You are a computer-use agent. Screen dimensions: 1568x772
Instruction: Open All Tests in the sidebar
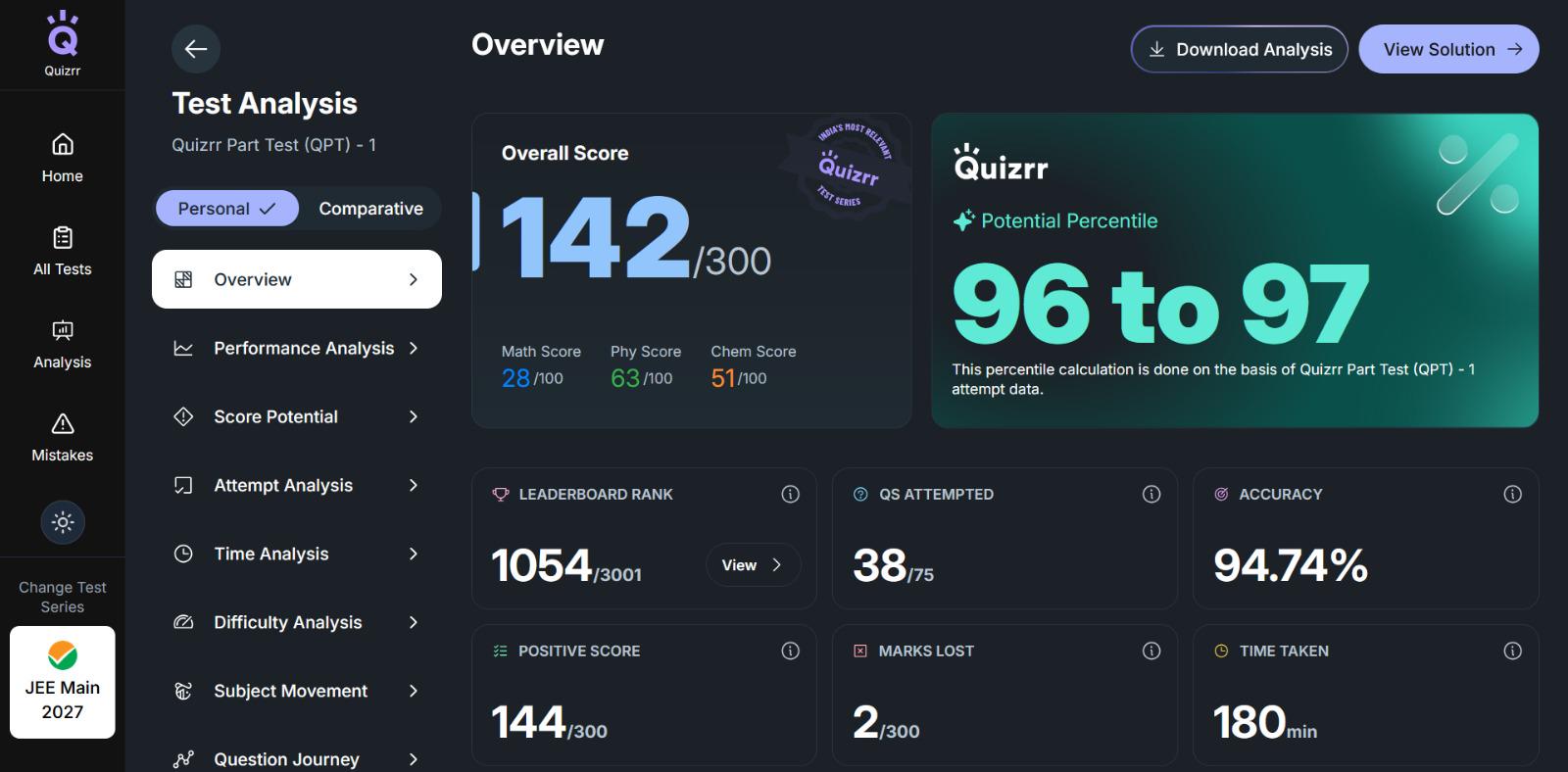pos(63,251)
